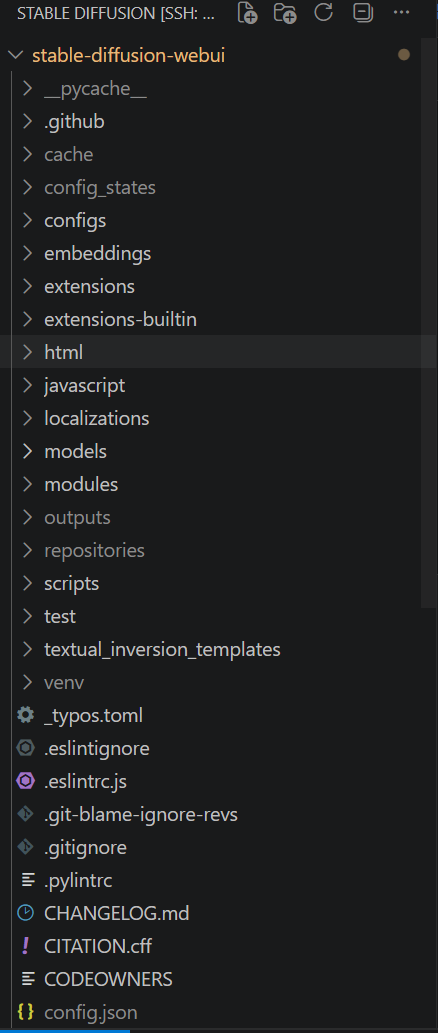Image resolution: width=438 pixels, height=1033 pixels.
Task: Click the curly braces icon for config.json
Action: pos(25,1012)
